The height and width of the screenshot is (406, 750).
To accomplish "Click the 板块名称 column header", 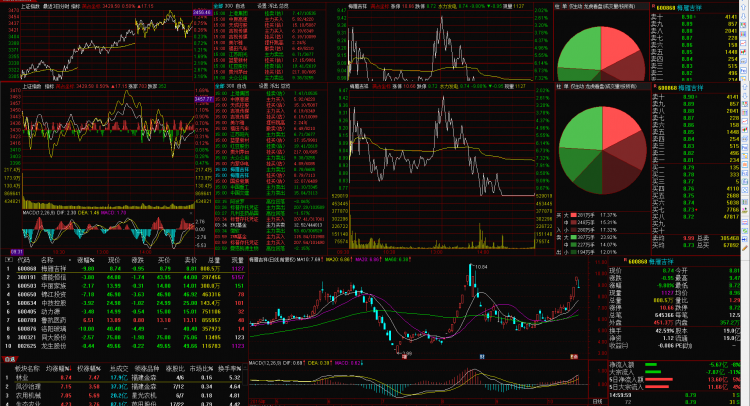I will point(27,369).
